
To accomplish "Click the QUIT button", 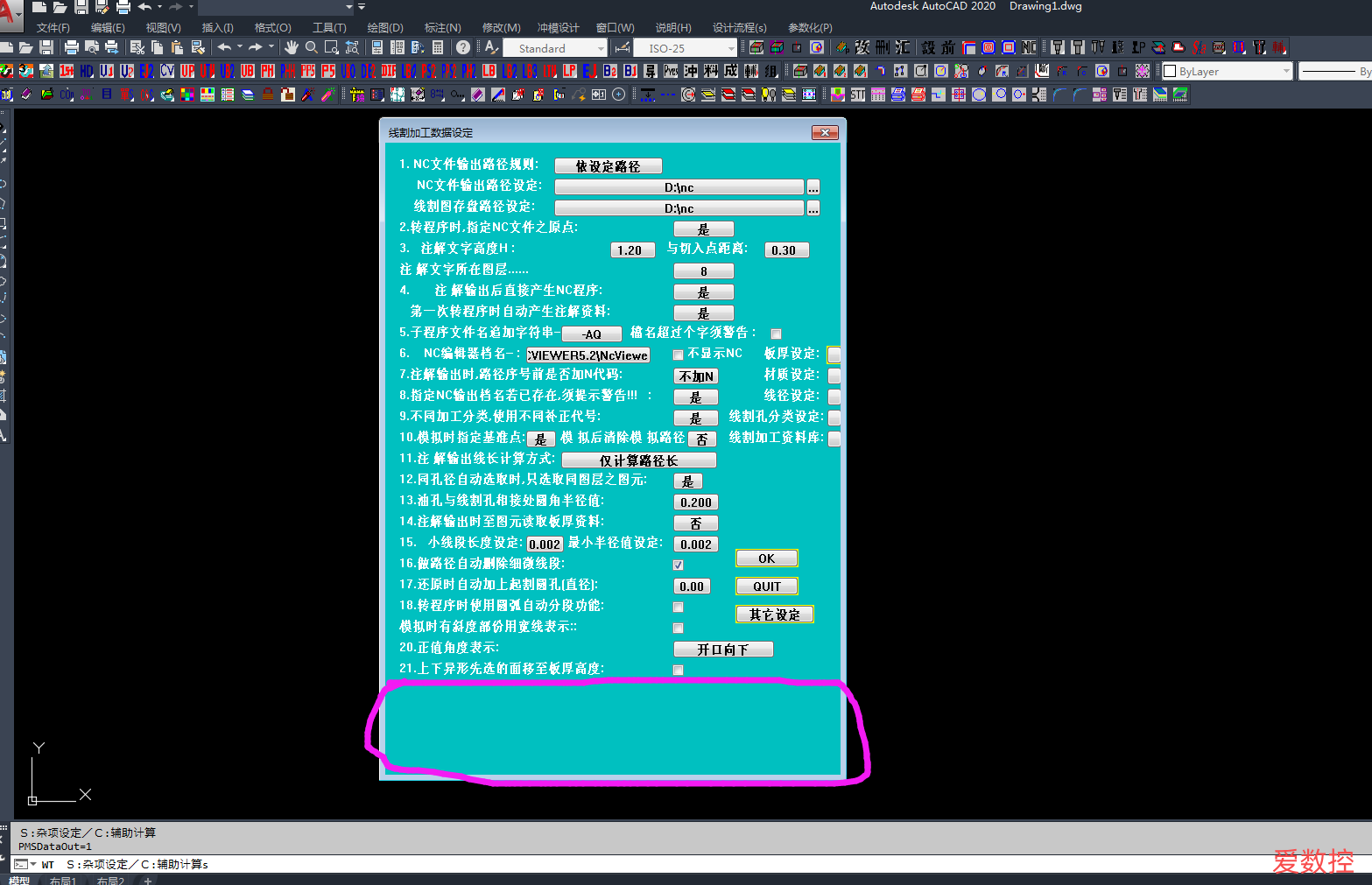I will point(766,586).
